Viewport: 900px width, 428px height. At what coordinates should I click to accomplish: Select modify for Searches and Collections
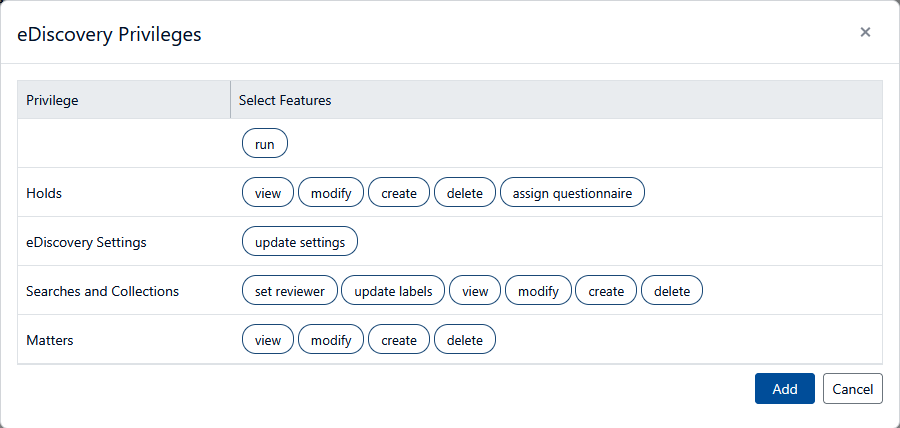click(x=538, y=291)
